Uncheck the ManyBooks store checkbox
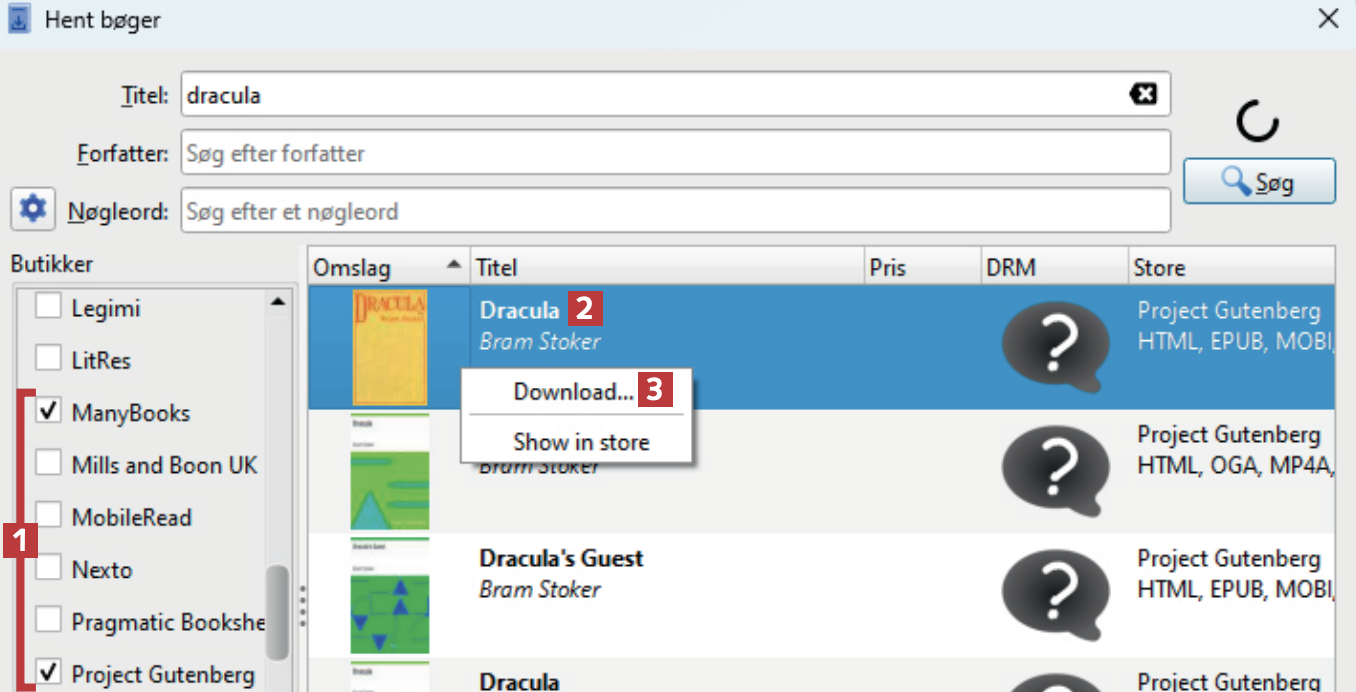 pyautogui.click(x=48, y=412)
